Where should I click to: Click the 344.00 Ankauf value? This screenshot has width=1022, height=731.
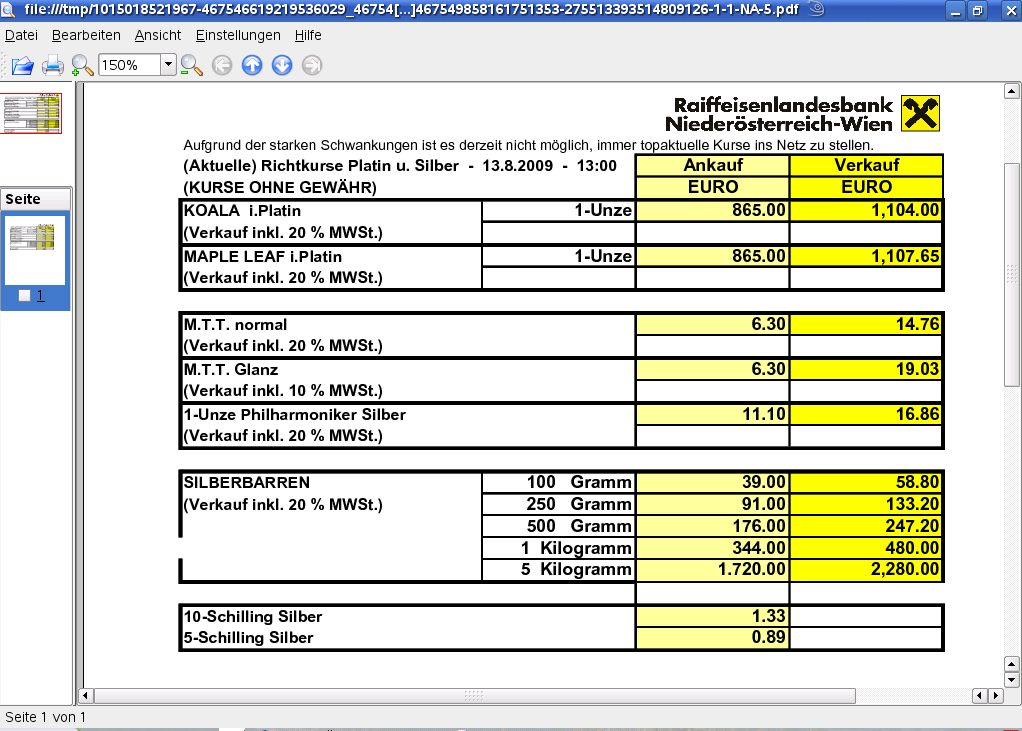759,547
